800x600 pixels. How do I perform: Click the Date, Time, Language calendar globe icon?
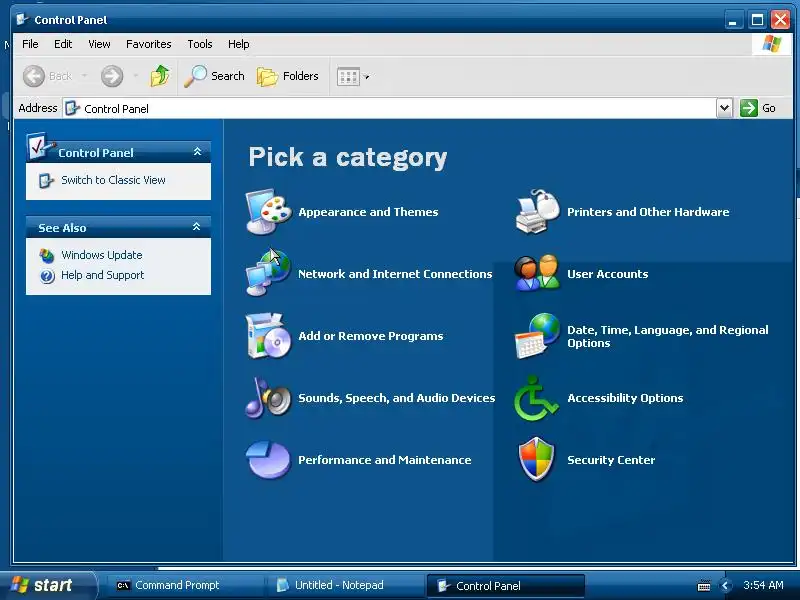tap(537, 336)
